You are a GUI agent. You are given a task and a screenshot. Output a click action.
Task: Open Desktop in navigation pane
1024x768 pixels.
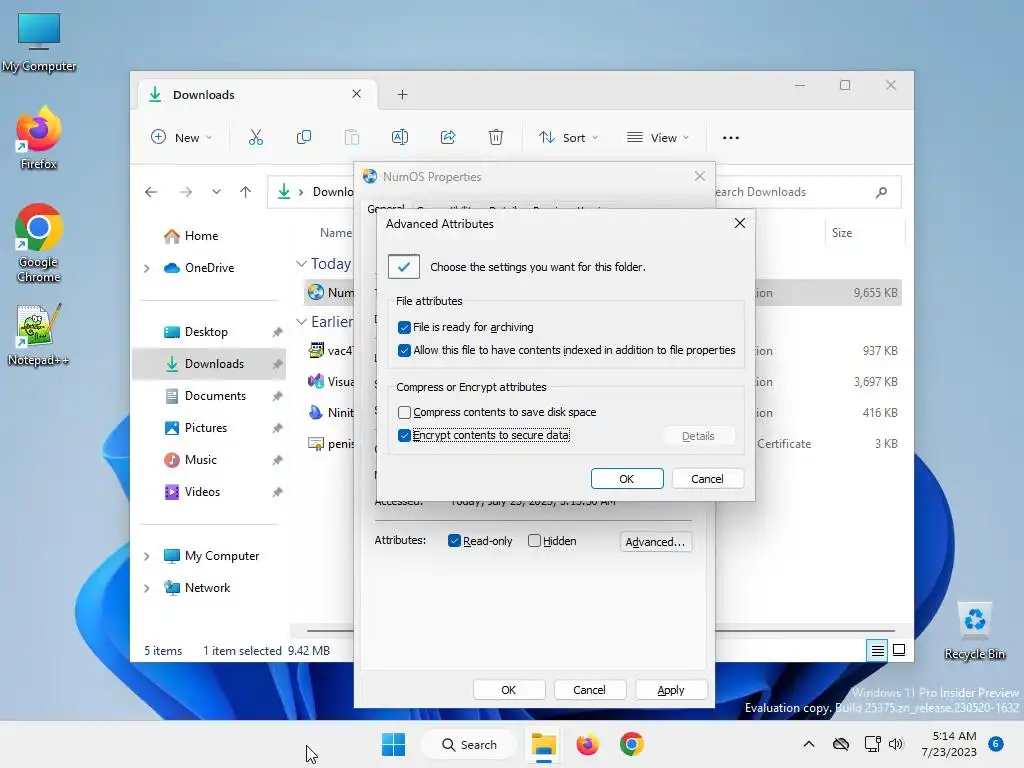[206, 332]
